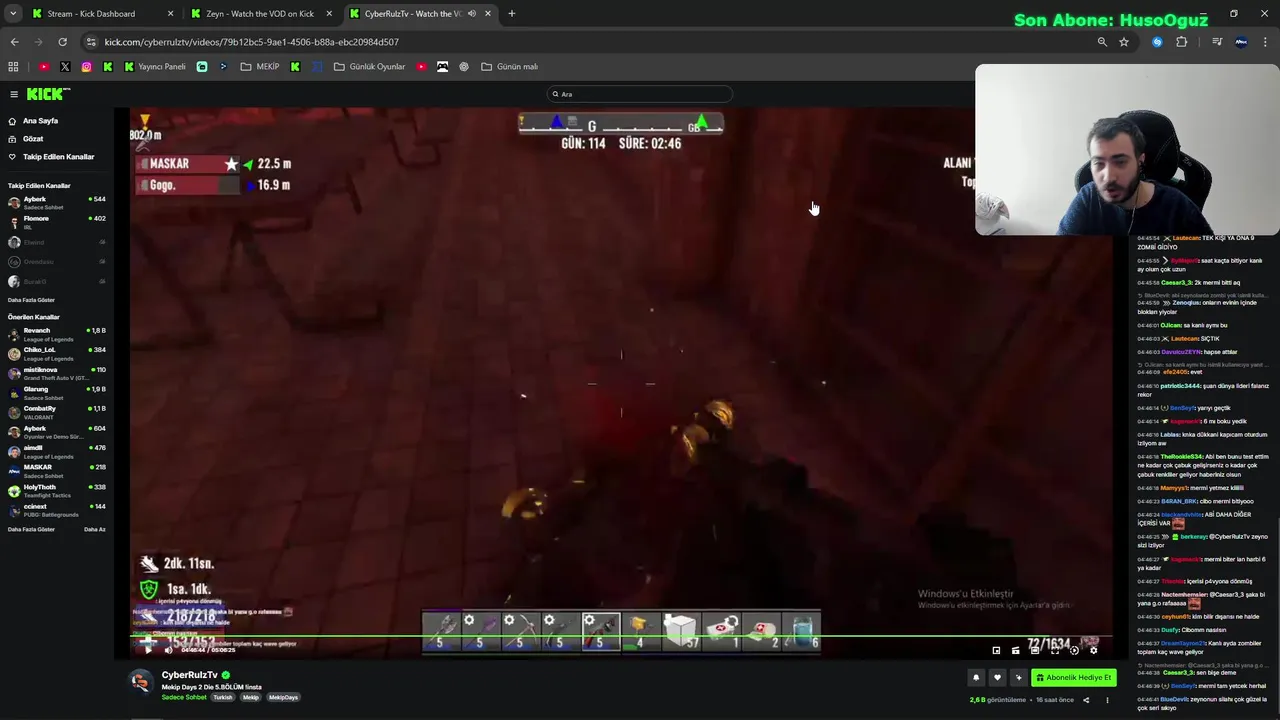Open the ChatGPT bookmark icon
The width and height of the screenshot is (1280, 720).
(464, 67)
